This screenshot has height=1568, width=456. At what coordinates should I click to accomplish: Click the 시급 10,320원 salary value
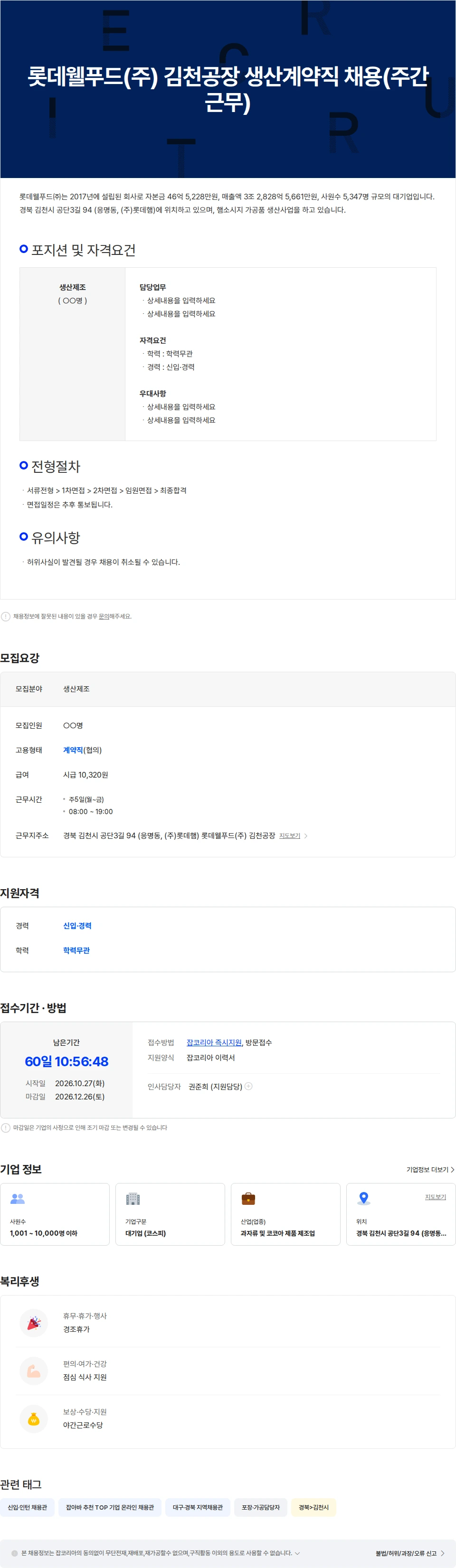click(86, 775)
